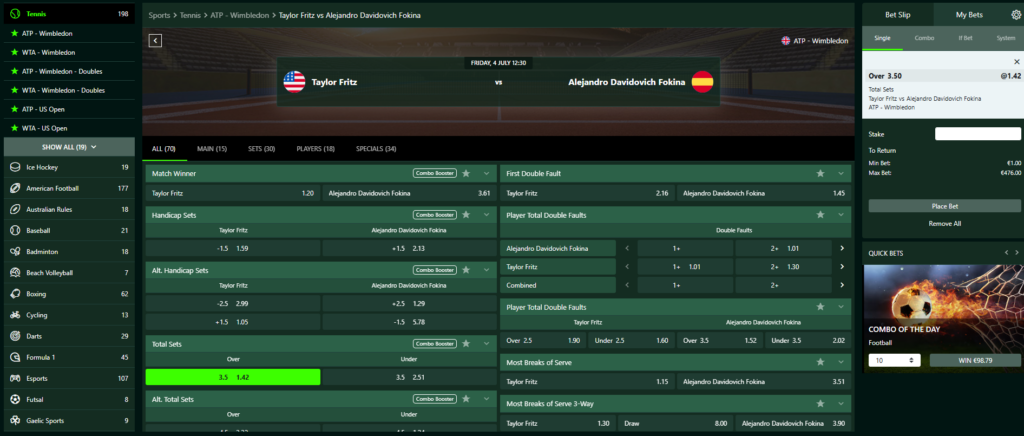Switch to the SPECIALS (34) tab
Viewport: 1024px width, 436px height.
(376, 149)
